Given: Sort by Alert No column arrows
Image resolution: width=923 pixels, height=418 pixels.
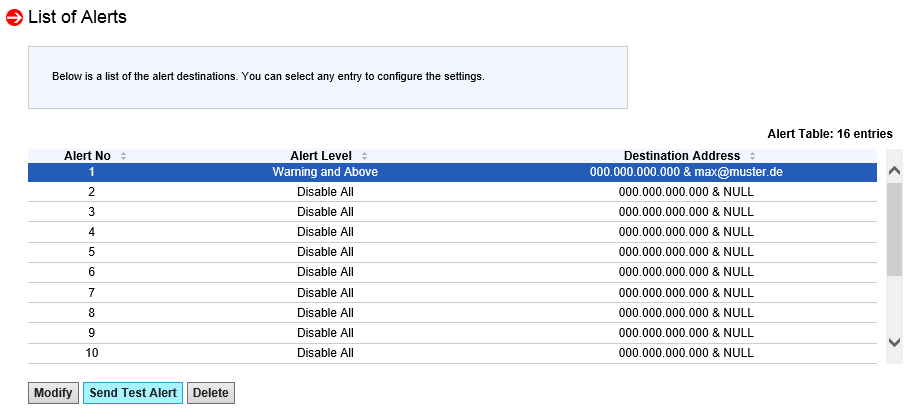Looking at the screenshot, I should (x=123, y=156).
